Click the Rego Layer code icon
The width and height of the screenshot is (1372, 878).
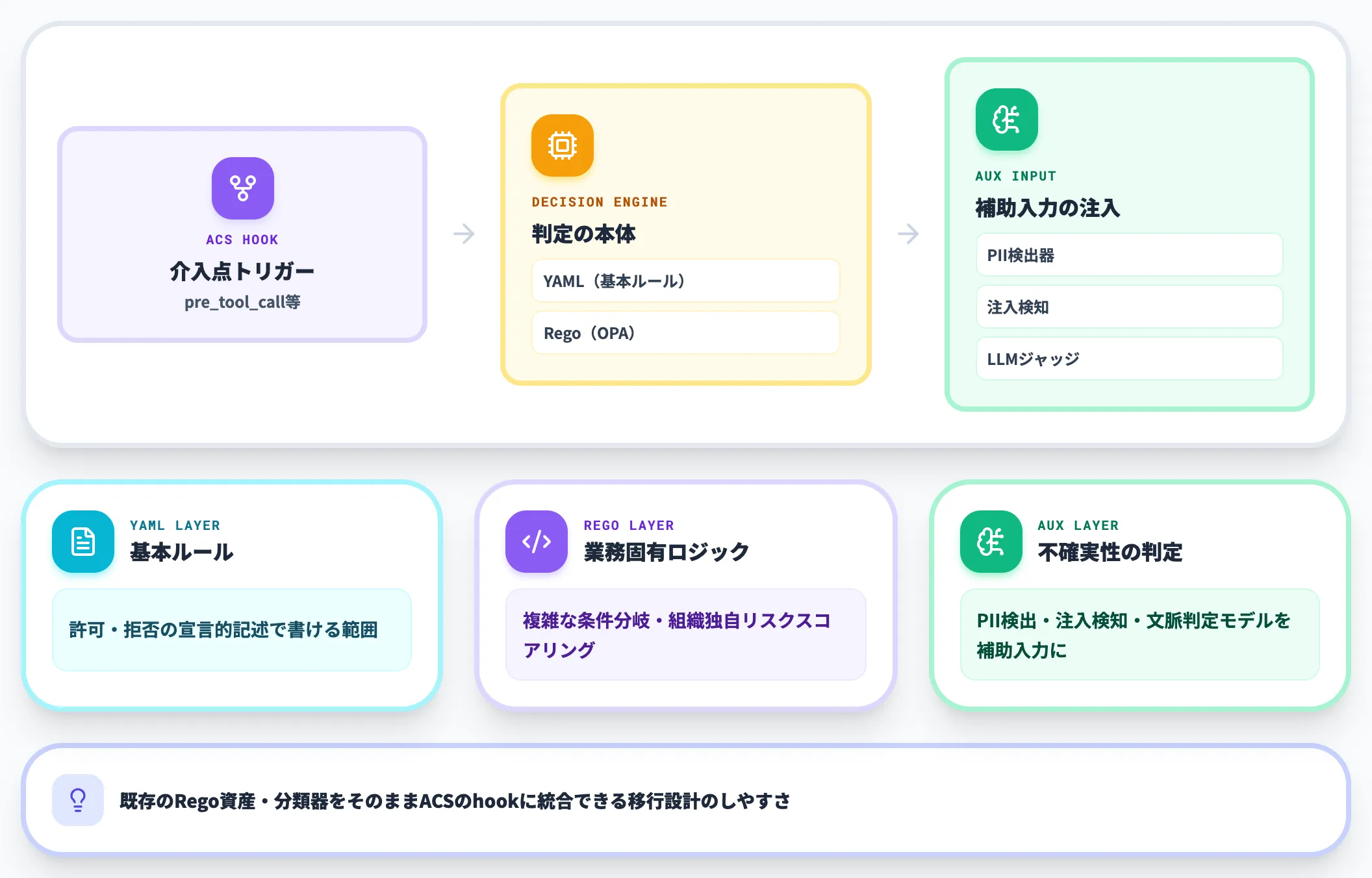coord(537,542)
